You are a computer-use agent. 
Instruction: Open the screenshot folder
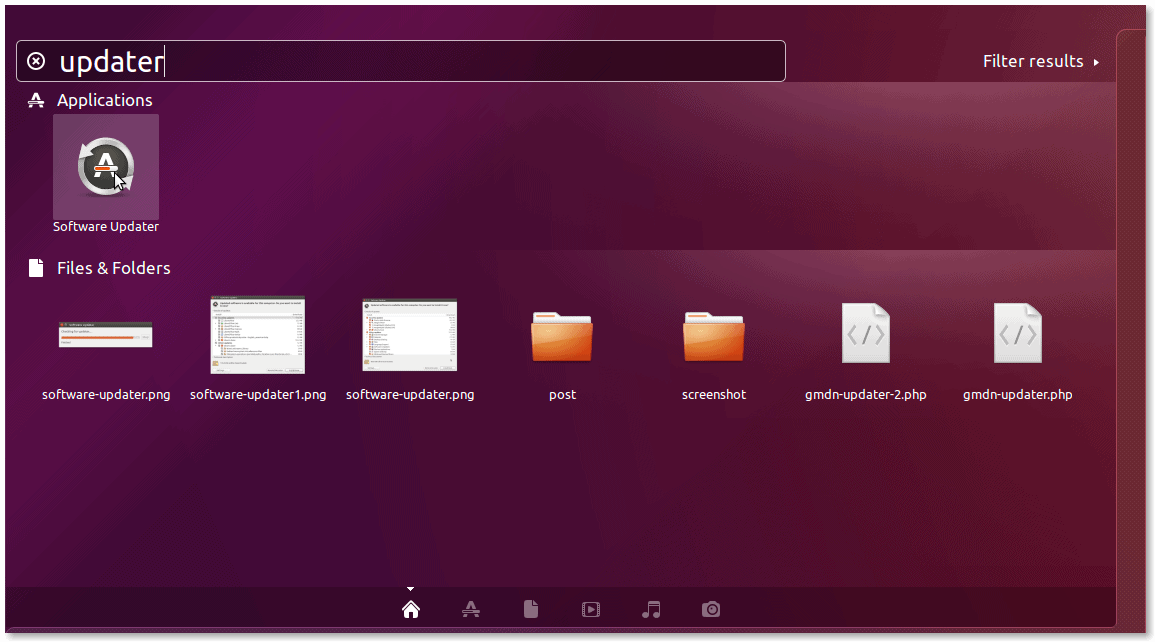click(x=714, y=336)
